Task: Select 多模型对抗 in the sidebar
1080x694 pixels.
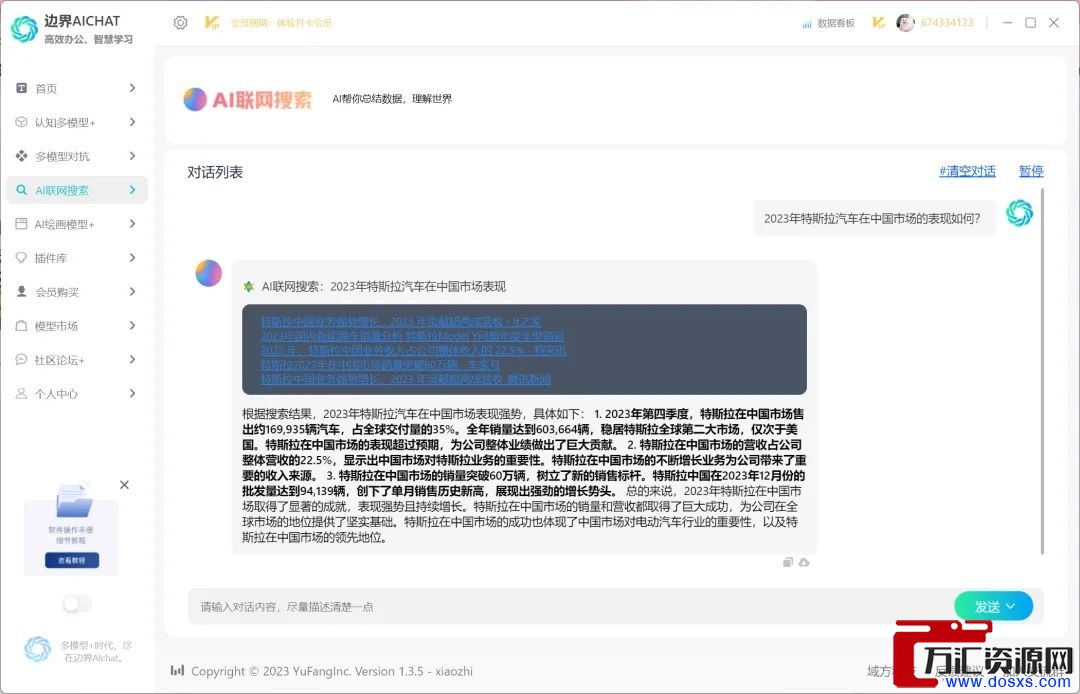Action: (x=77, y=156)
